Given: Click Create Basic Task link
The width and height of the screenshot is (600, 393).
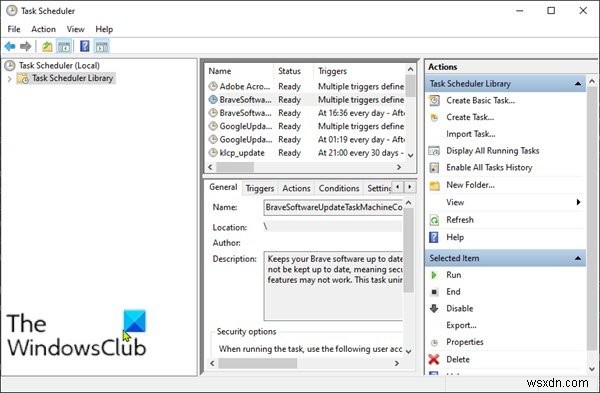Looking at the screenshot, I should click(480, 101).
